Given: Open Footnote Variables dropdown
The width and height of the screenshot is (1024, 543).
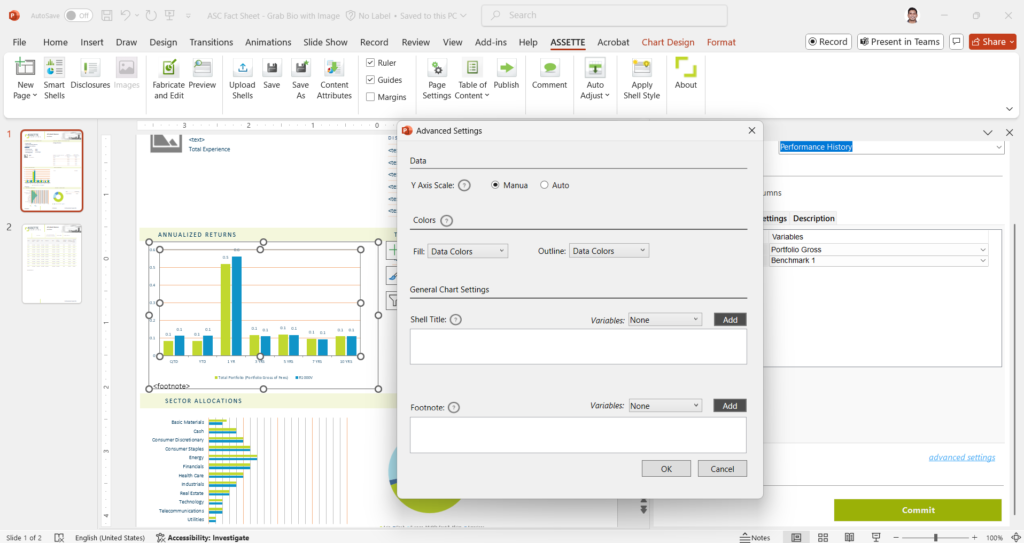Looking at the screenshot, I should 664,406.
